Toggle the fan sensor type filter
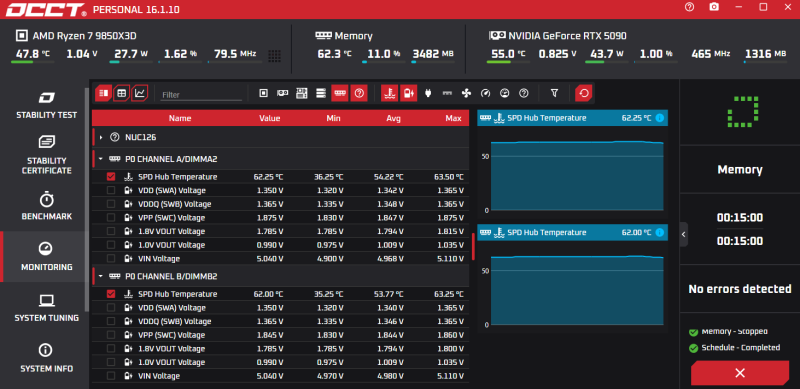The image size is (800, 389). coord(466,93)
